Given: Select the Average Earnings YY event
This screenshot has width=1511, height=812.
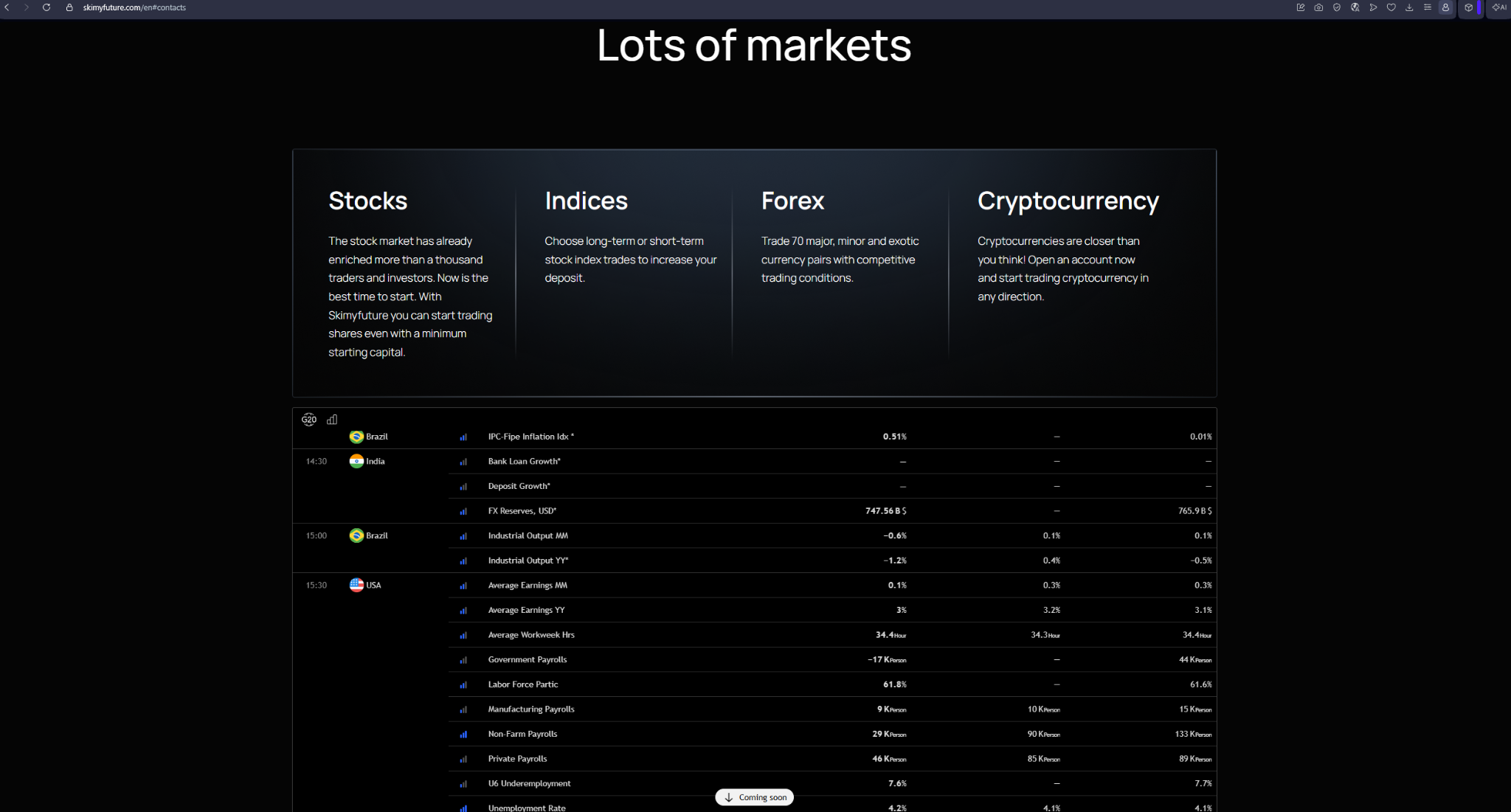Looking at the screenshot, I should [x=831, y=611].
